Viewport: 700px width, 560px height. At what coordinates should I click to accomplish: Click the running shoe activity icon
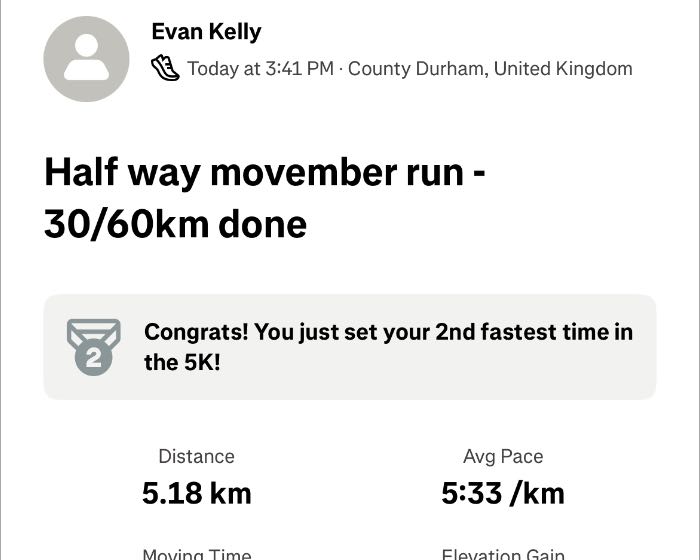(165, 69)
